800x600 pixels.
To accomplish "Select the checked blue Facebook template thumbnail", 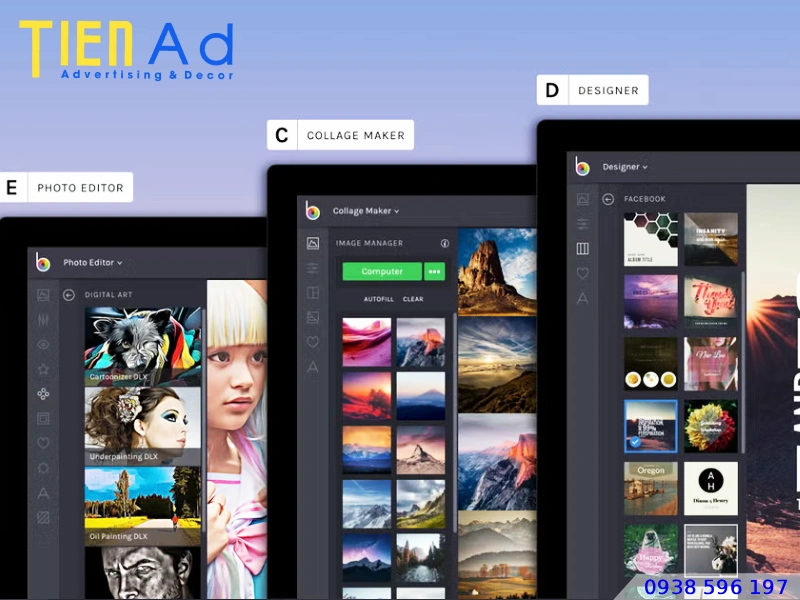I will (650, 426).
